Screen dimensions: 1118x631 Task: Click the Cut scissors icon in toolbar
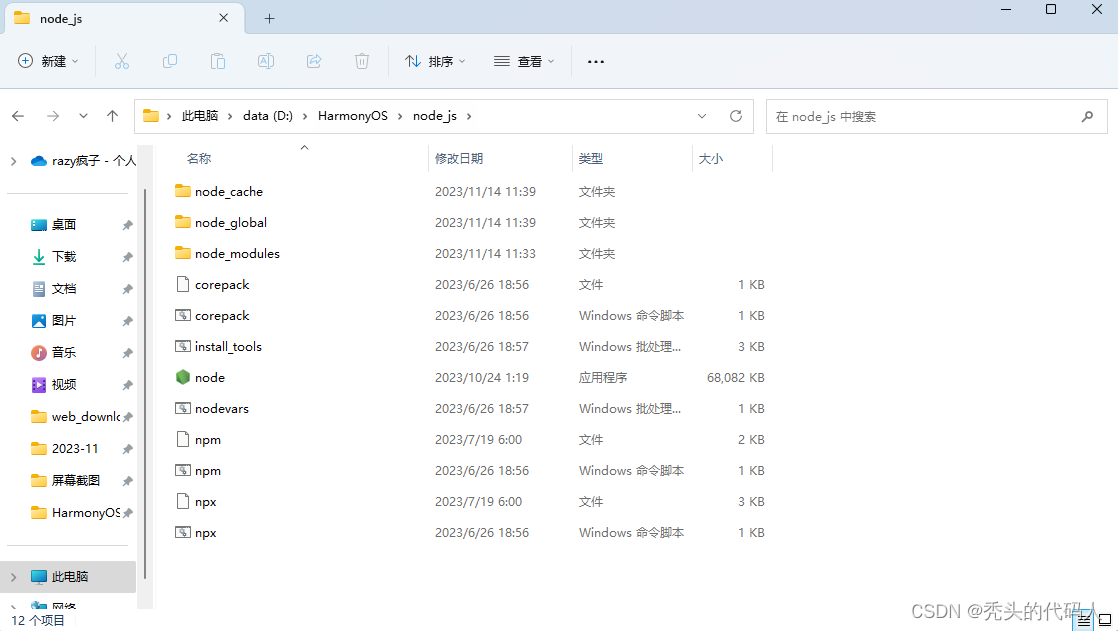tap(122, 61)
